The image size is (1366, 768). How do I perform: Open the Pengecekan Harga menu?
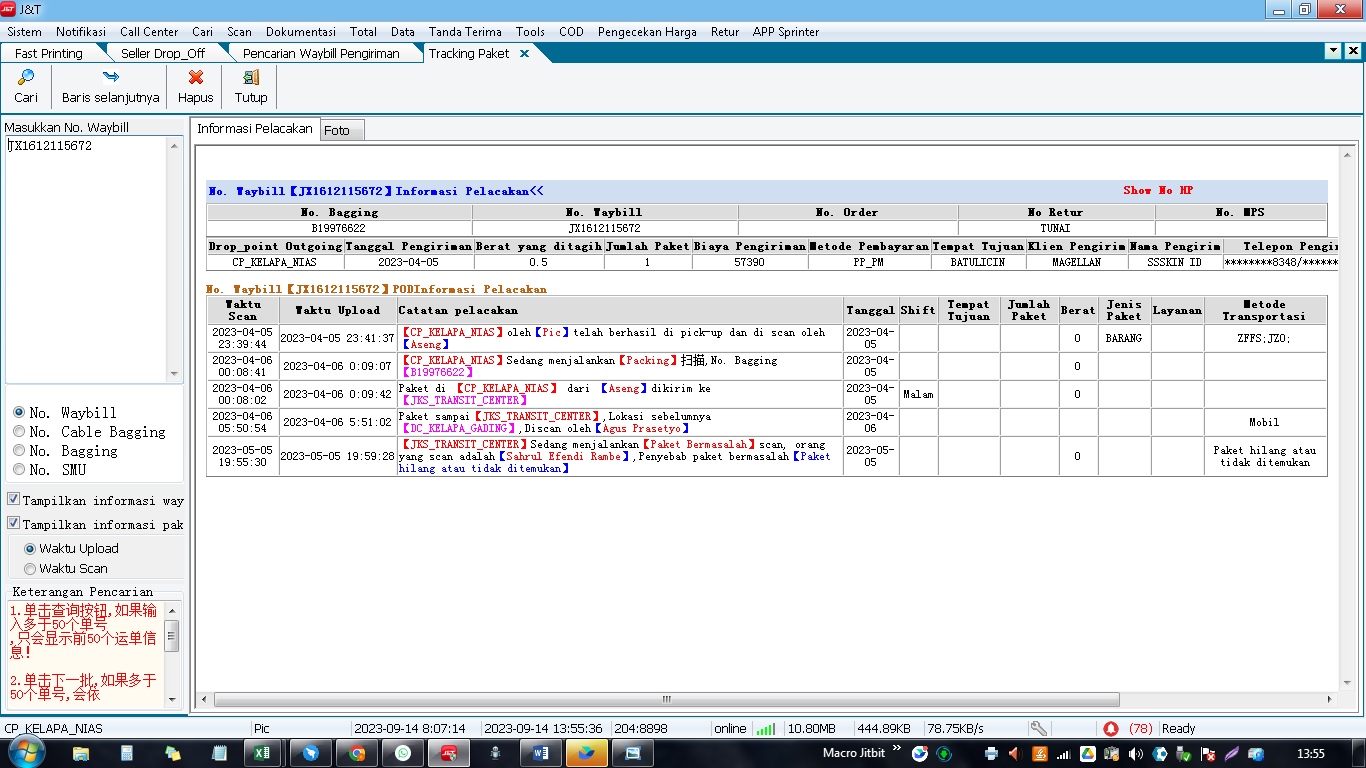pyautogui.click(x=647, y=31)
